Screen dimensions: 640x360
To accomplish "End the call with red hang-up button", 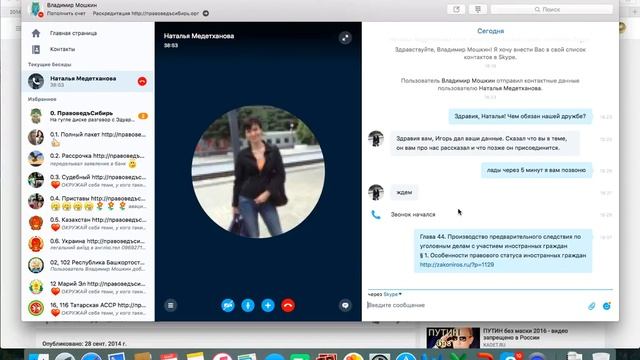I will click(288, 305).
